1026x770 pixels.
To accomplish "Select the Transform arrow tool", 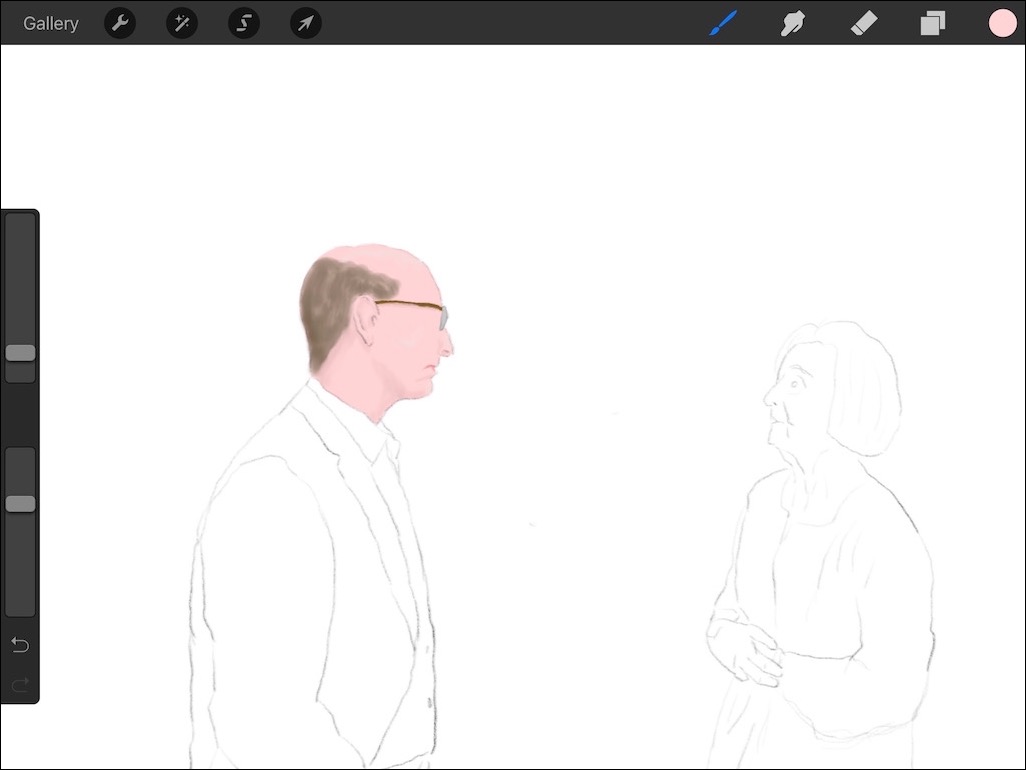I will coord(305,22).
